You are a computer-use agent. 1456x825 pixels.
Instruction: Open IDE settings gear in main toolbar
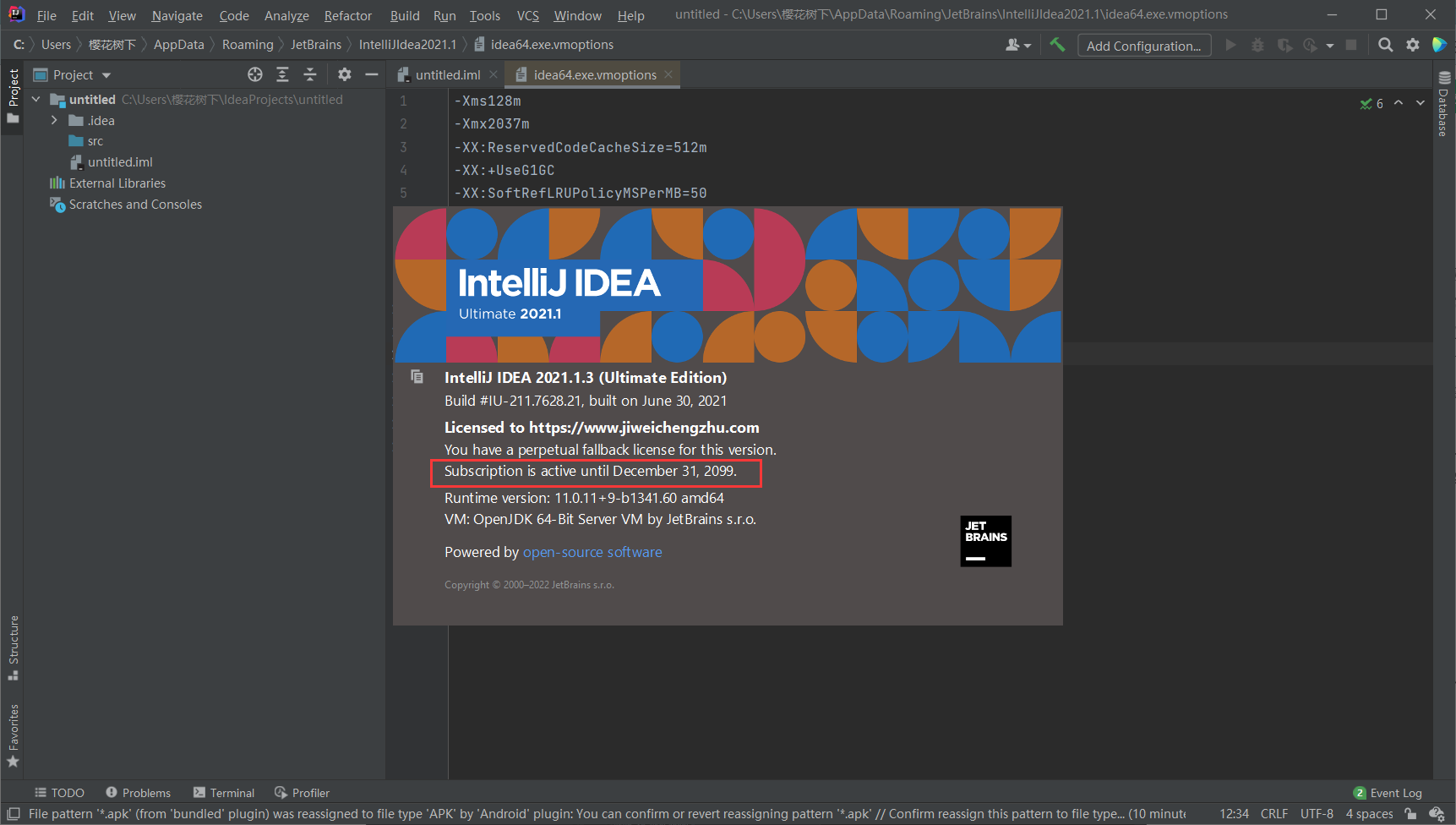(1413, 45)
